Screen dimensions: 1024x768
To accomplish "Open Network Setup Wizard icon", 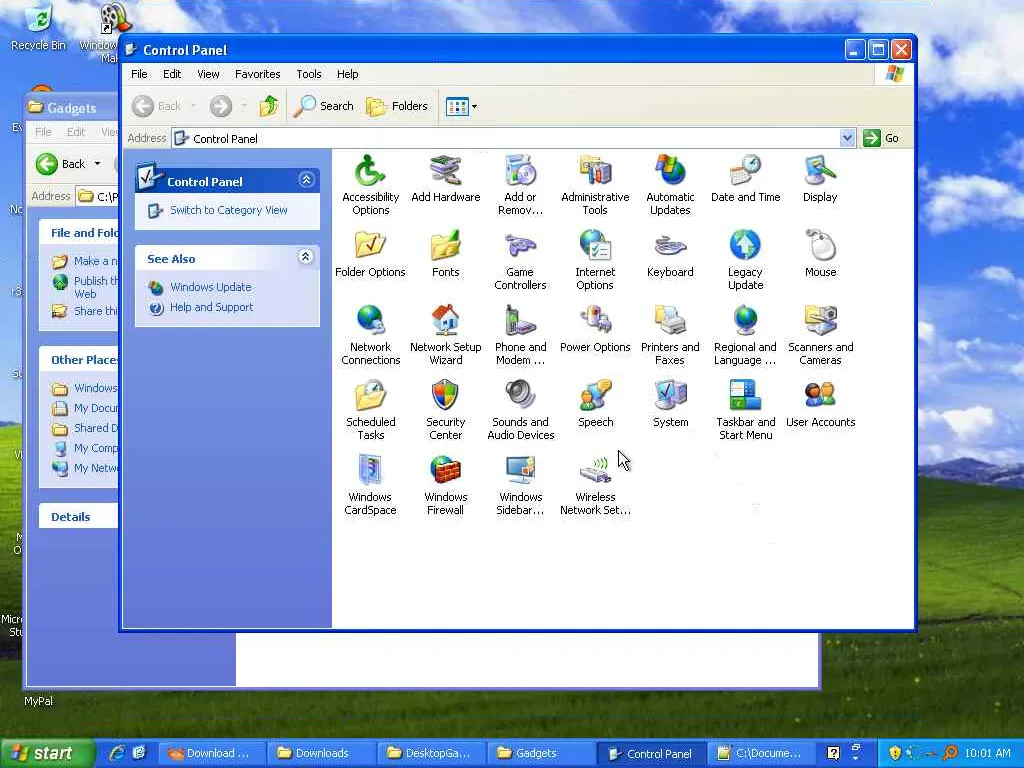I will click(445, 336).
